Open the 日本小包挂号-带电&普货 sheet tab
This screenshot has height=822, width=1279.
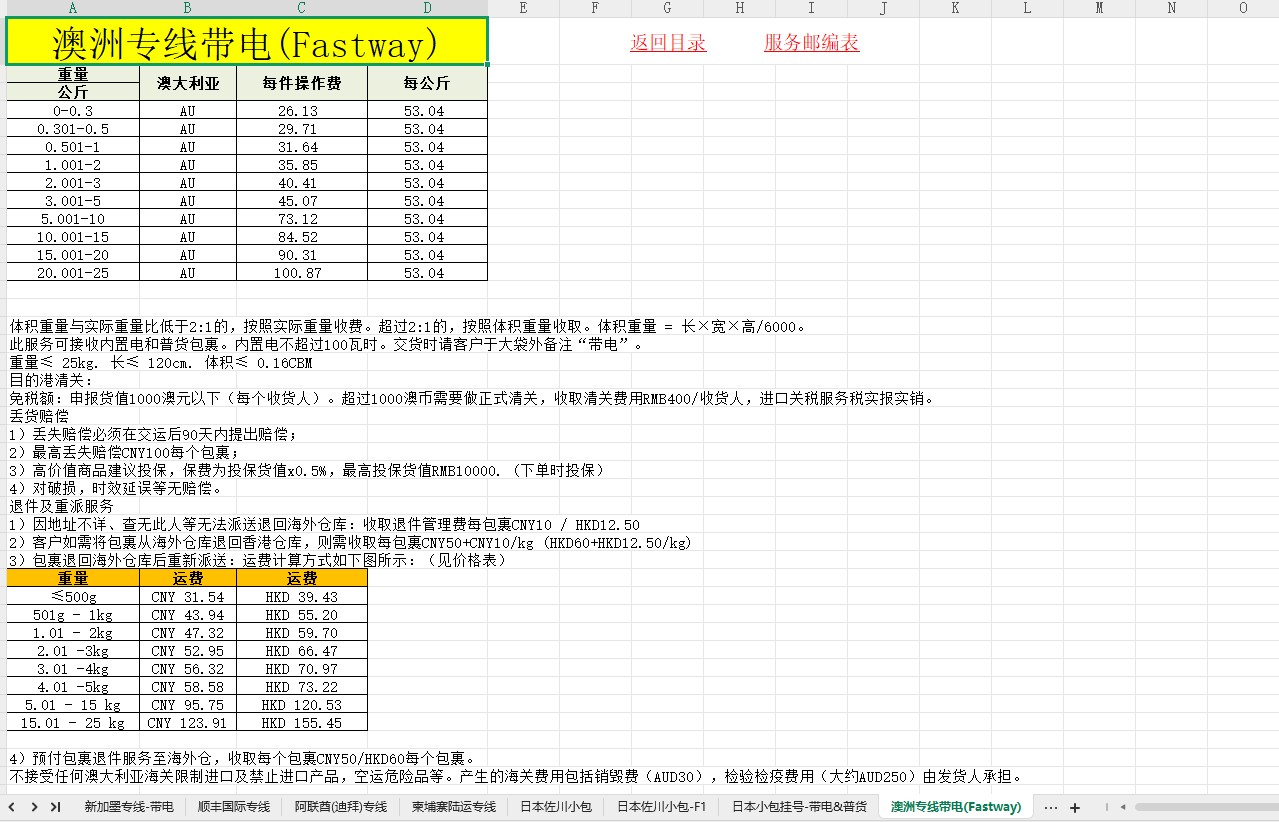(x=799, y=807)
